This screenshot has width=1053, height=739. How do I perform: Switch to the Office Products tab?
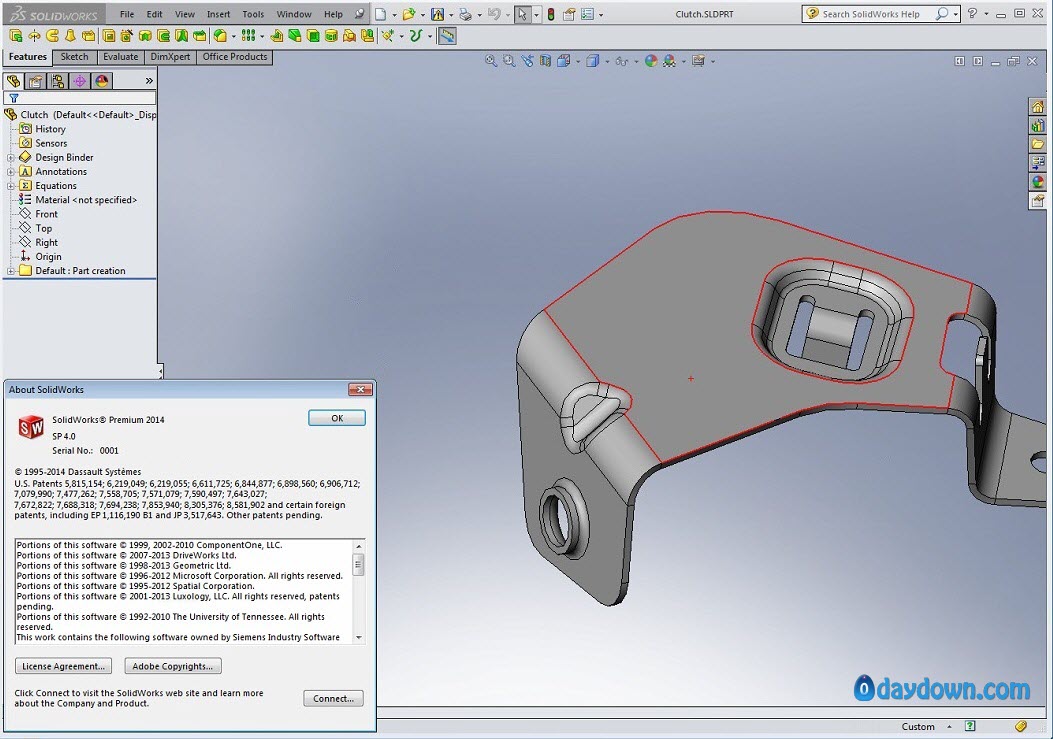[x=235, y=57]
